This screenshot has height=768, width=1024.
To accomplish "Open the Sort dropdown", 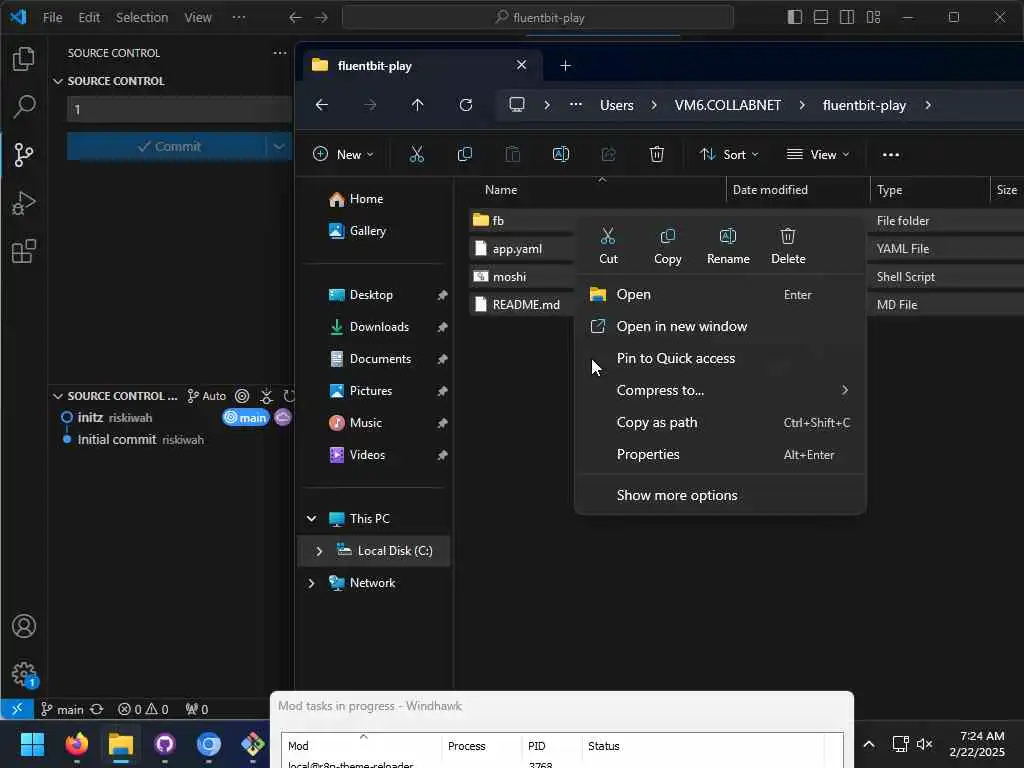I will (x=729, y=155).
